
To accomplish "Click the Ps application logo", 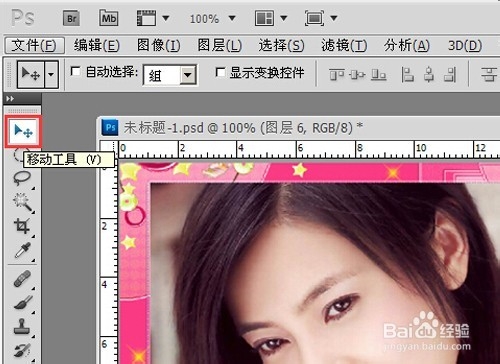I will coord(23,18).
